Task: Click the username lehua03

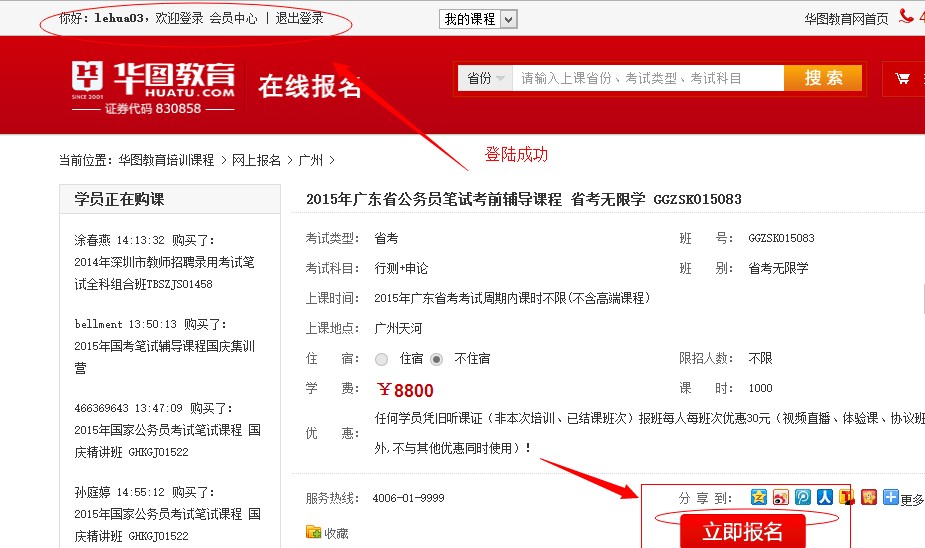Action: click(119, 18)
